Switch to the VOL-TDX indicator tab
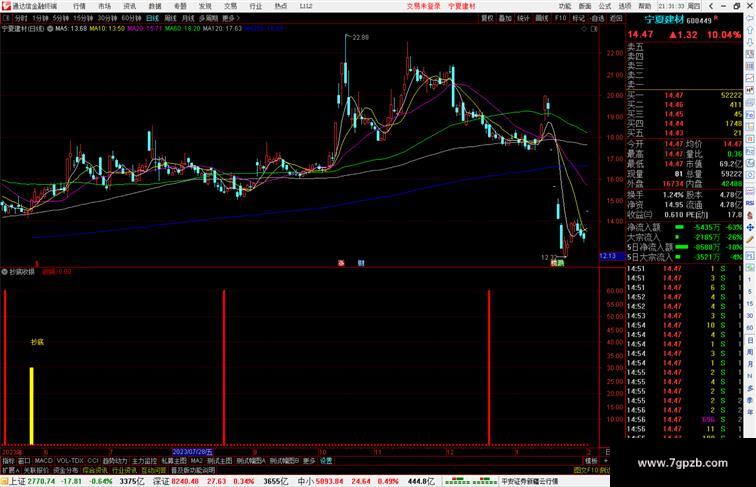 coord(70,461)
